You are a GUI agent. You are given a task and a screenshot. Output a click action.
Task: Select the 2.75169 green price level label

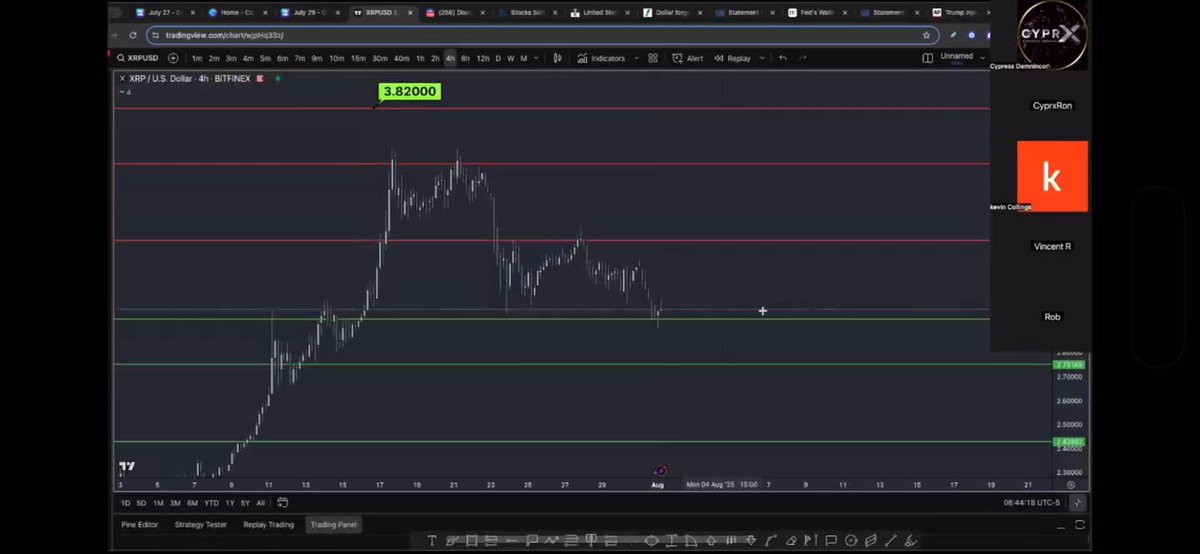click(x=1070, y=365)
